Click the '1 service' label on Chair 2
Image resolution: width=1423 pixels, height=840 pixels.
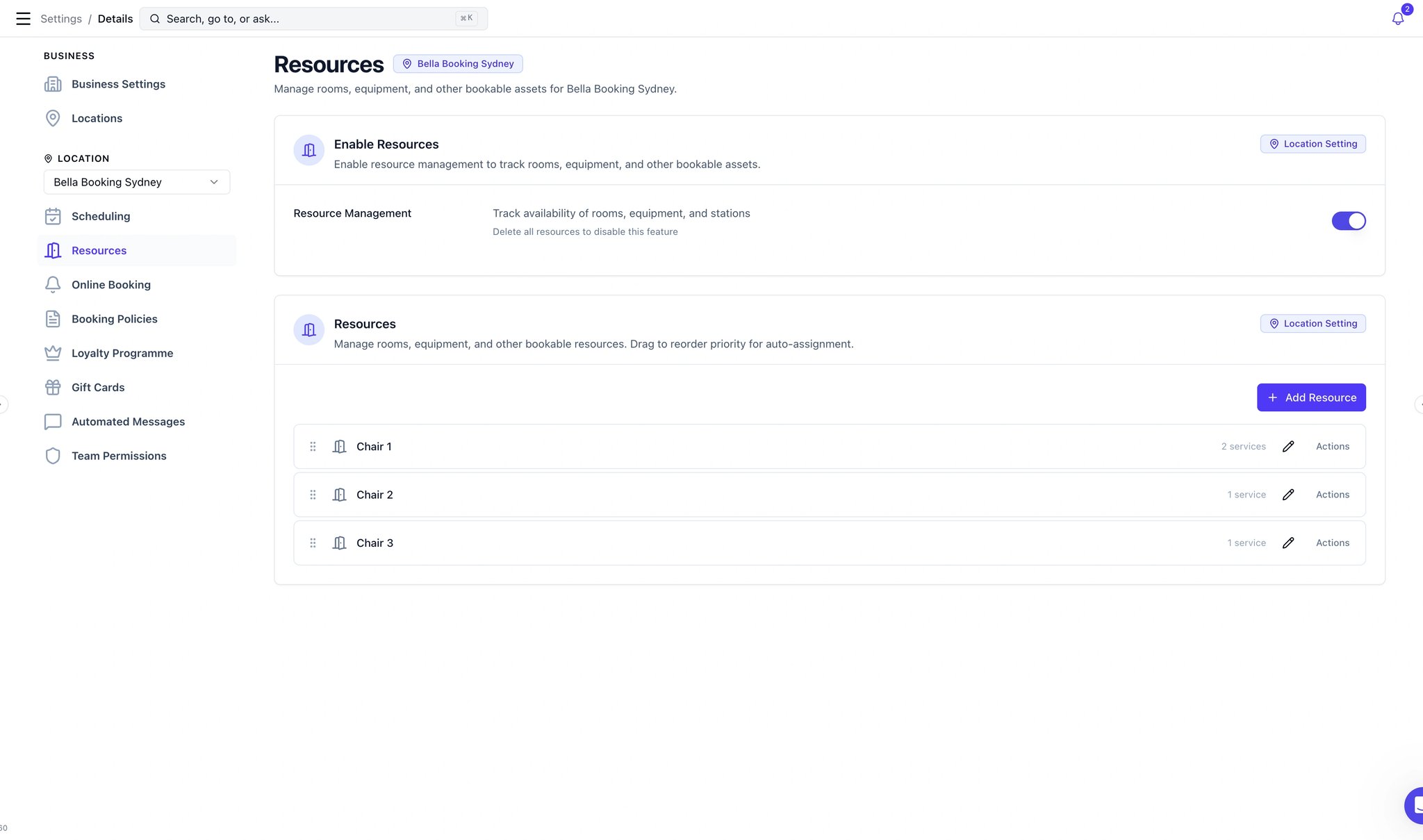tap(1247, 495)
